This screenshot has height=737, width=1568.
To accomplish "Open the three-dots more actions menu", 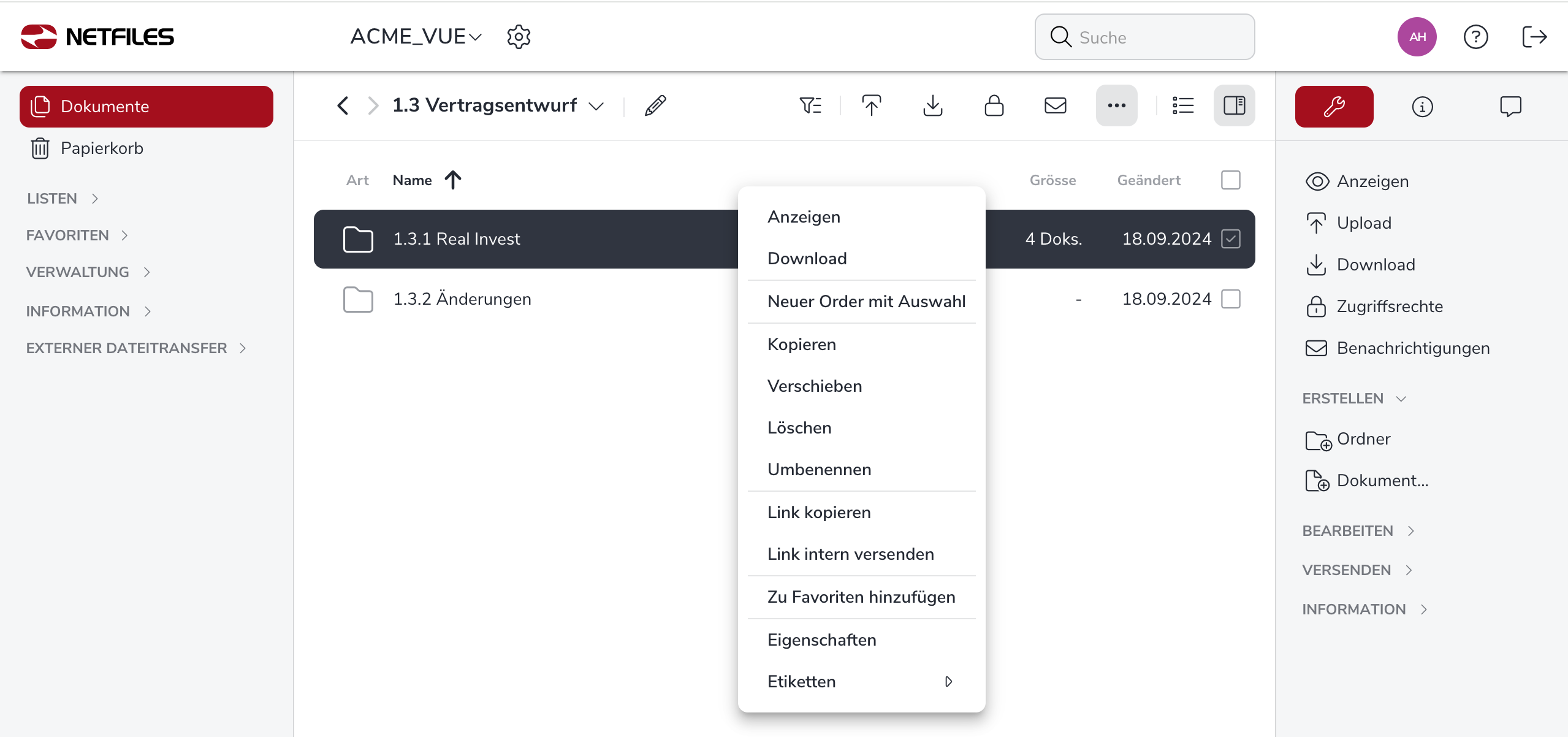I will [x=1116, y=106].
